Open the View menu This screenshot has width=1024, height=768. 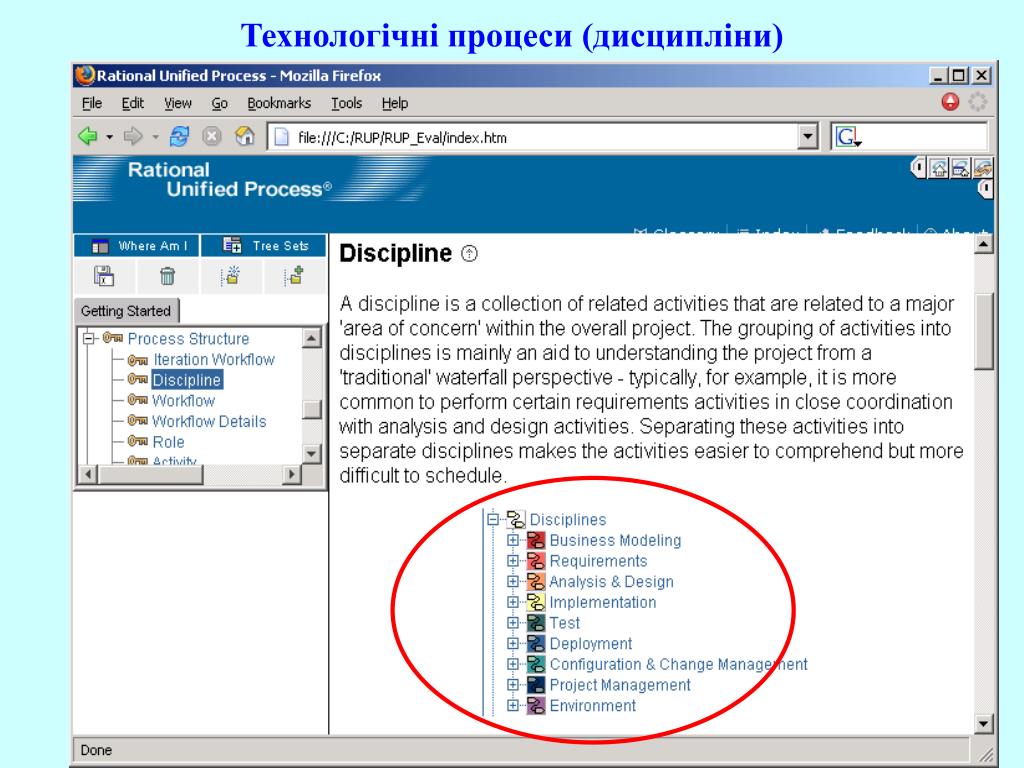(x=178, y=103)
